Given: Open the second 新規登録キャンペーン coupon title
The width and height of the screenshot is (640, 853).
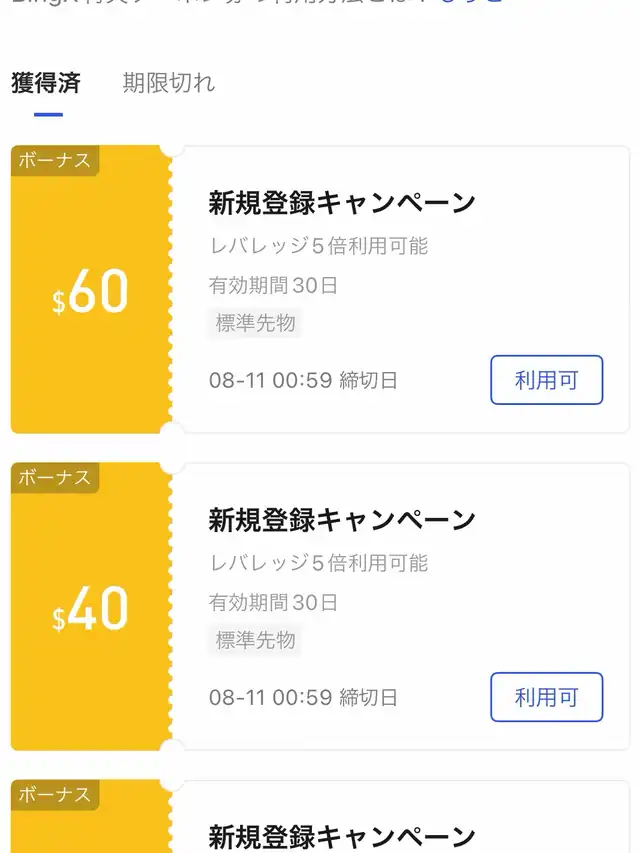Looking at the screenshot, I should (342, 520).
